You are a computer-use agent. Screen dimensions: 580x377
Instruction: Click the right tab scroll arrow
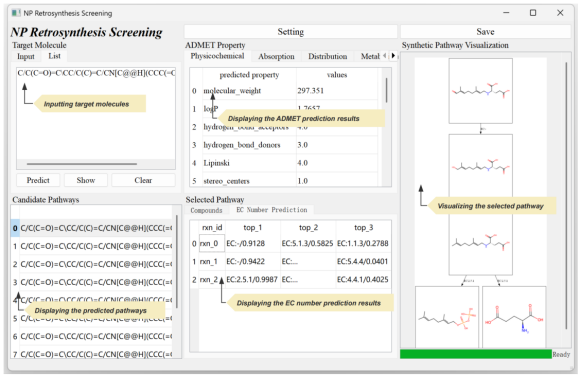pyautogui.click(x=393, y=56)
